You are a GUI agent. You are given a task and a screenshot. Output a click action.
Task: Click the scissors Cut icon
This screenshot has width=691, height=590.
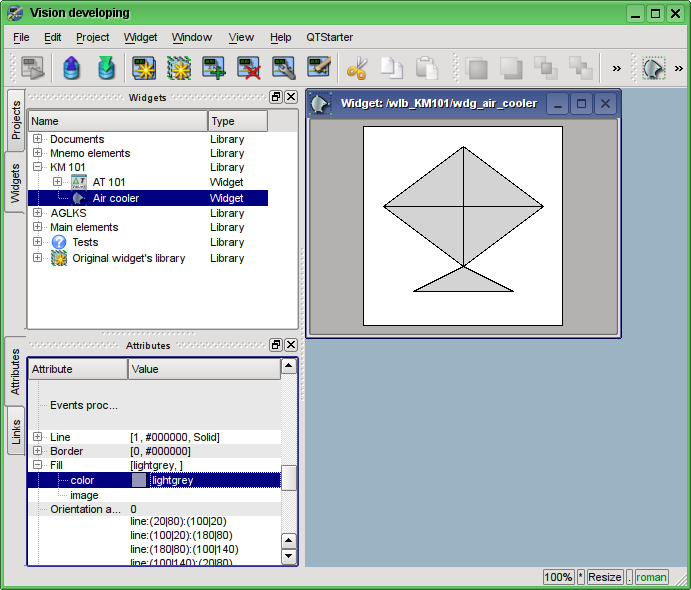point(356,69)
